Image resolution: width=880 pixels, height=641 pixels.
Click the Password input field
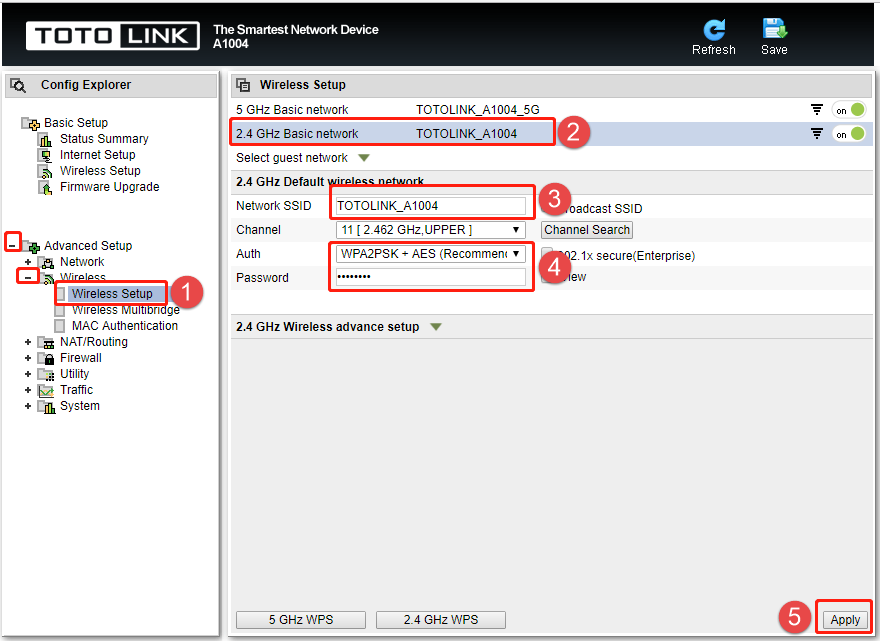[x=430, y=277]
